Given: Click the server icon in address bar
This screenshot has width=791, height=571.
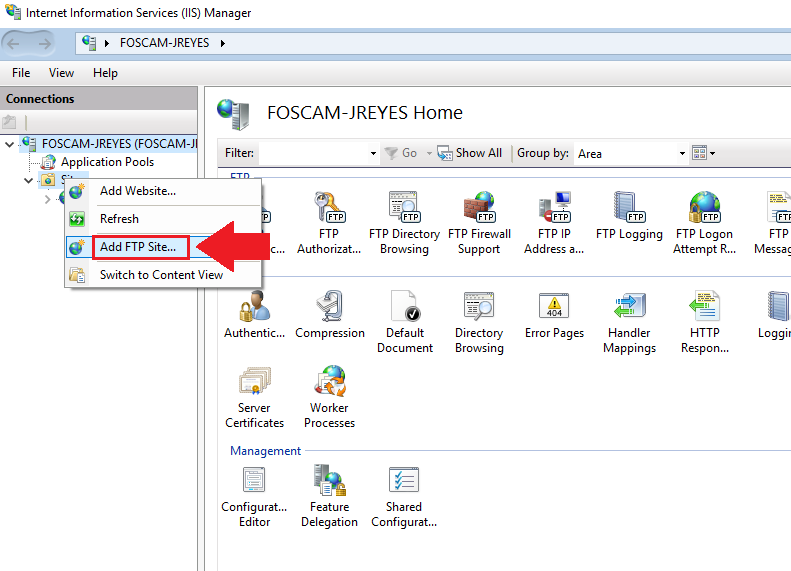Looking at the screenshot, I should 89,43.
